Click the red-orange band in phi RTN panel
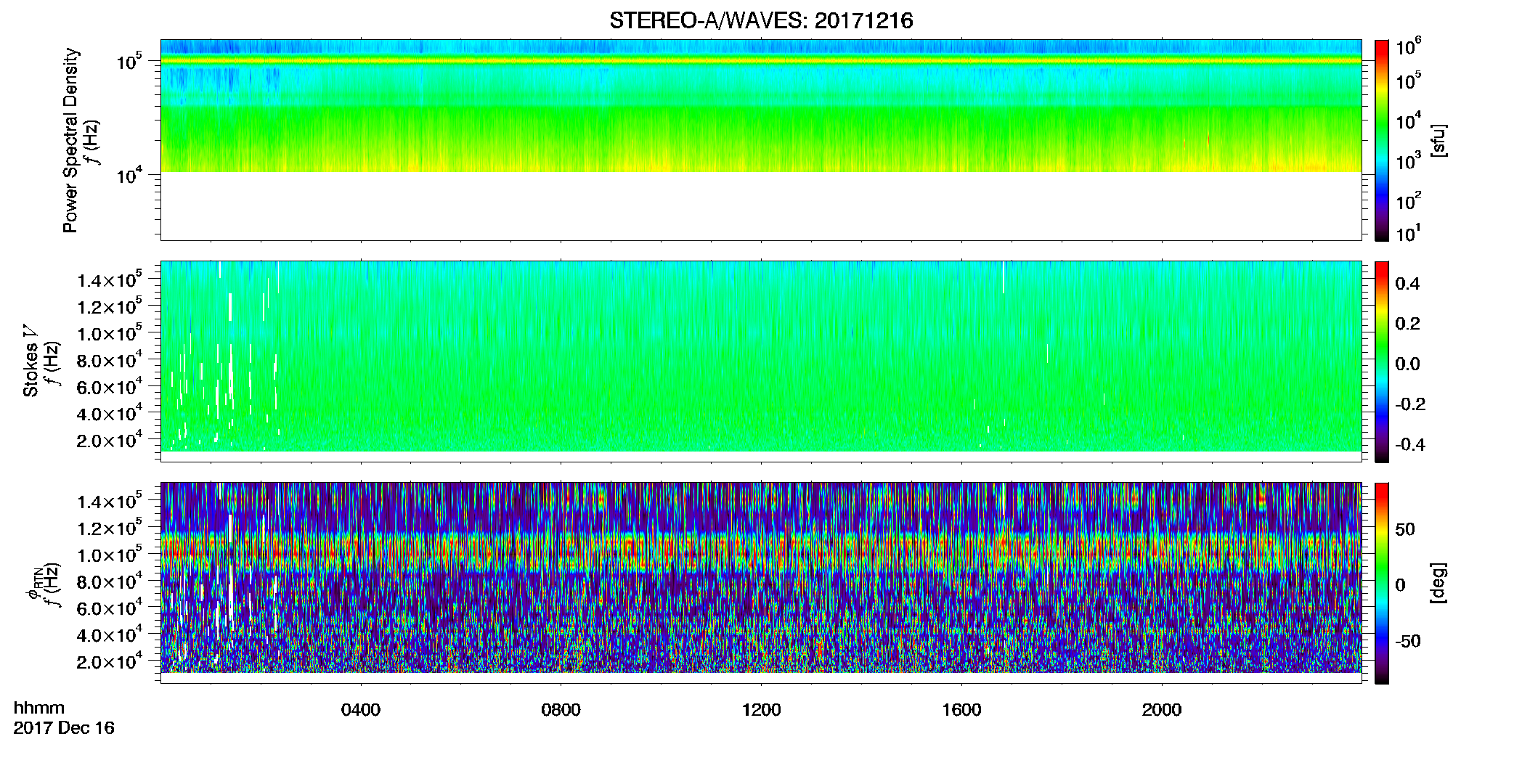Viewport: 1522px width, 784px height. [x=761, y=553]
